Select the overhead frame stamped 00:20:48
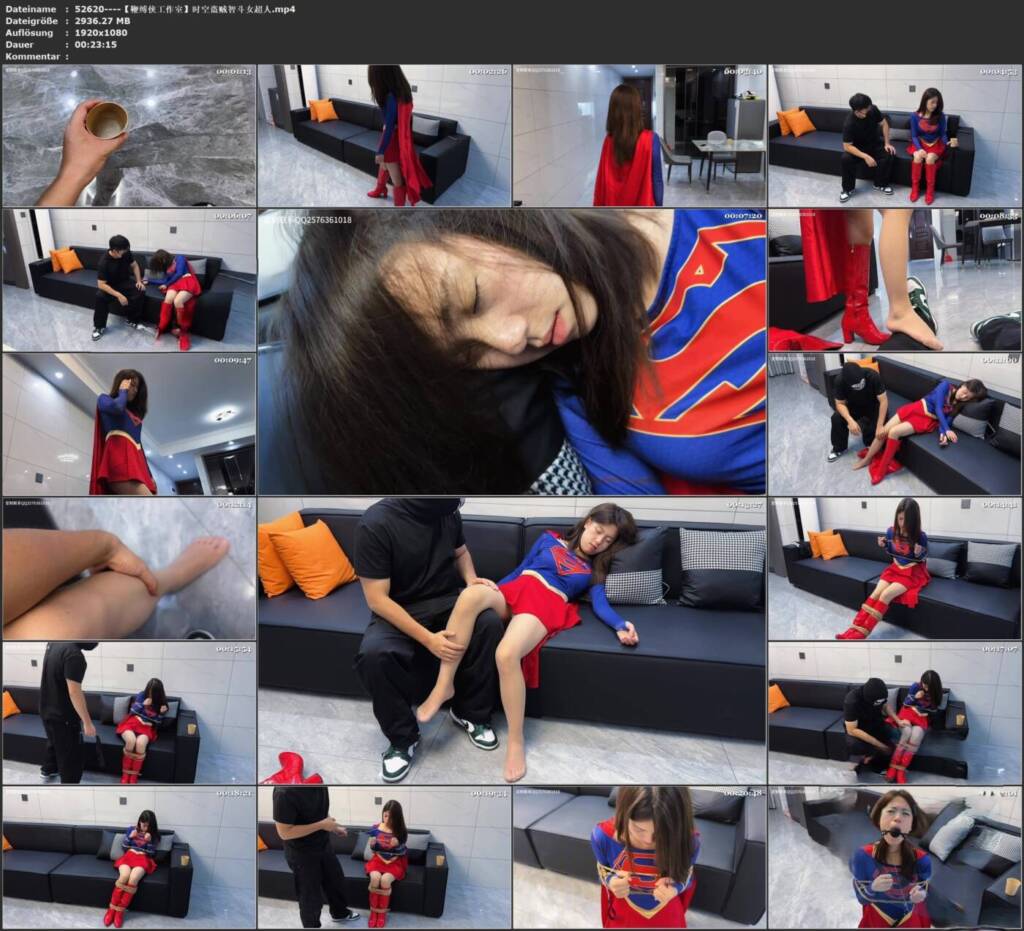Image resolution: width=1024 pixels, height=931 pixels. click(639, 857)
